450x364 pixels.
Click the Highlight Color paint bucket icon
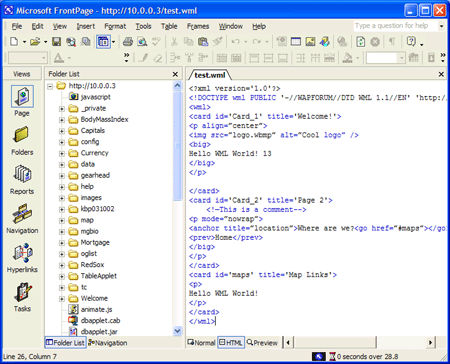click(x=347, y=58)
